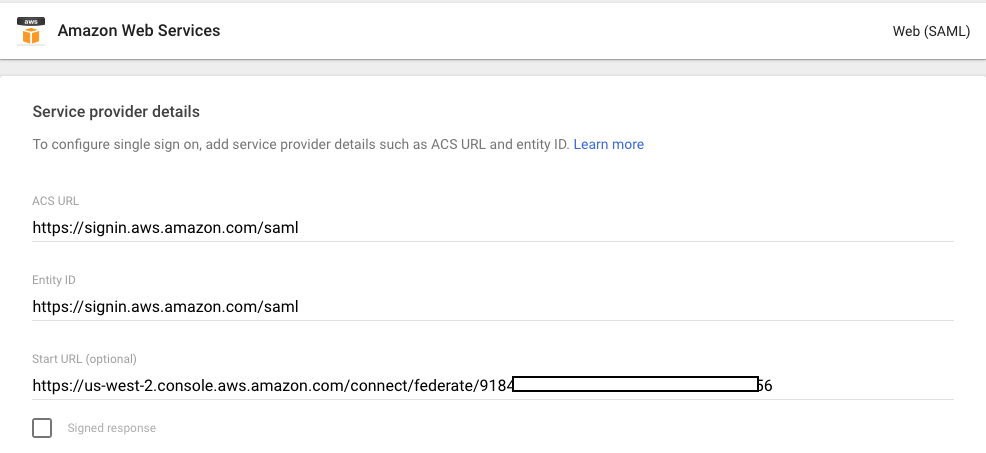Click the black 'aws' badge above cube
Screen dimensions: 986x453
[31, 21]
